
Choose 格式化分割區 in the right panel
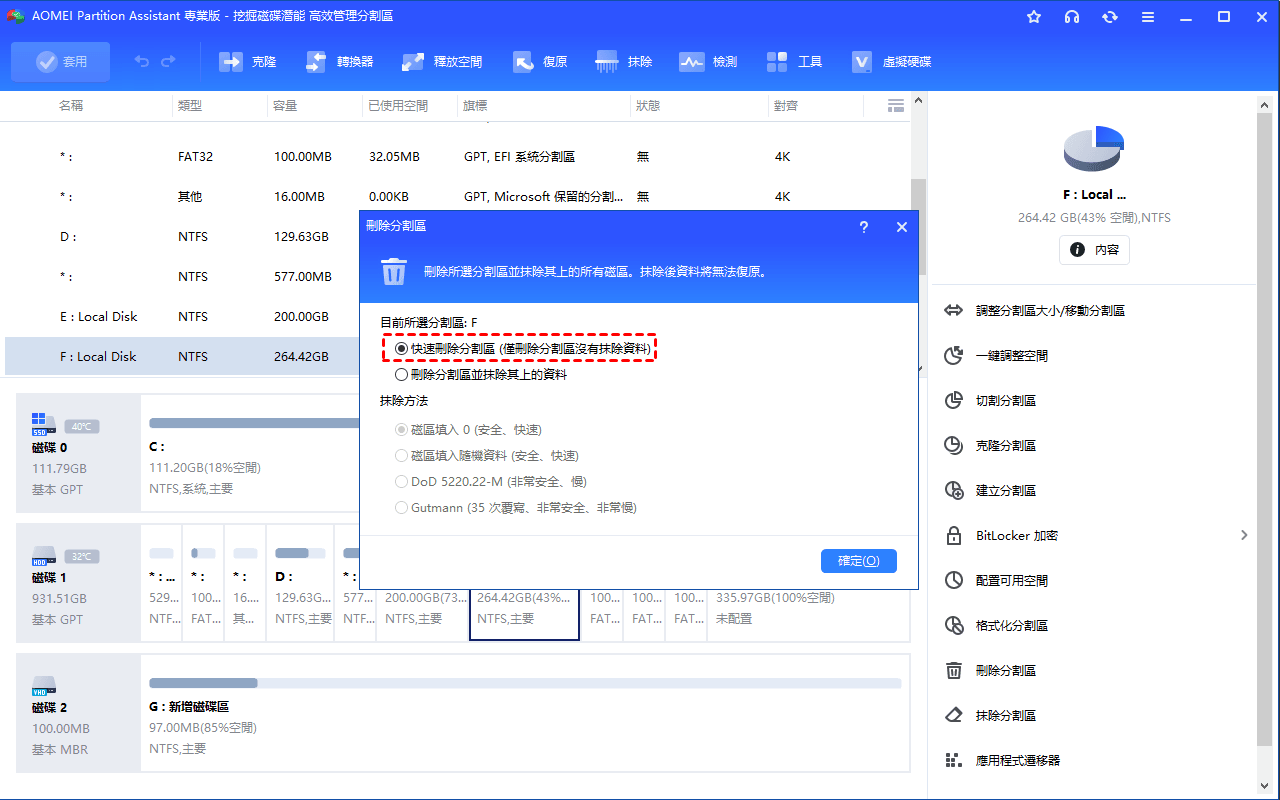[x=1011, y=626]
